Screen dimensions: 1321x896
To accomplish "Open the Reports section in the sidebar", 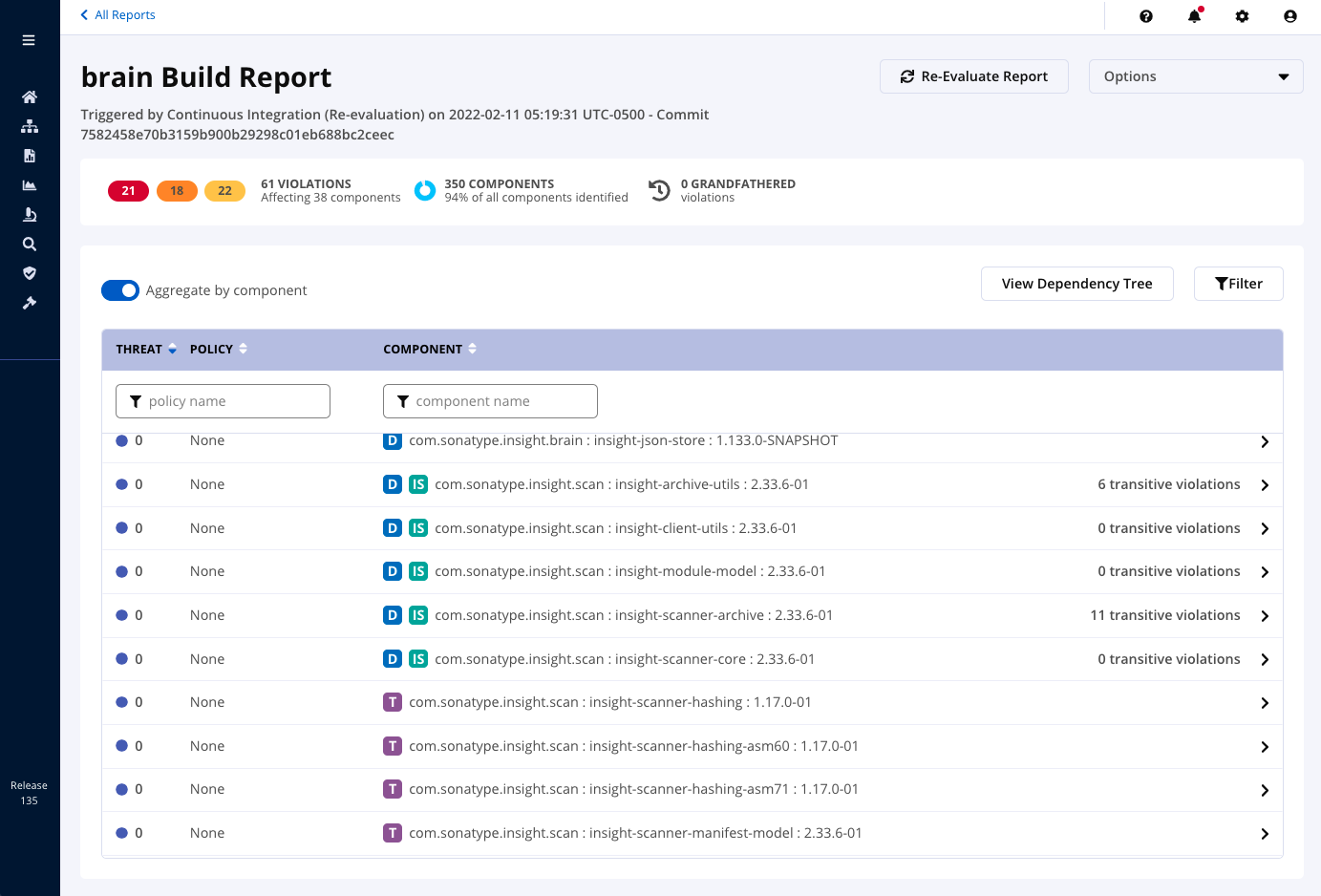I will 29,155.
